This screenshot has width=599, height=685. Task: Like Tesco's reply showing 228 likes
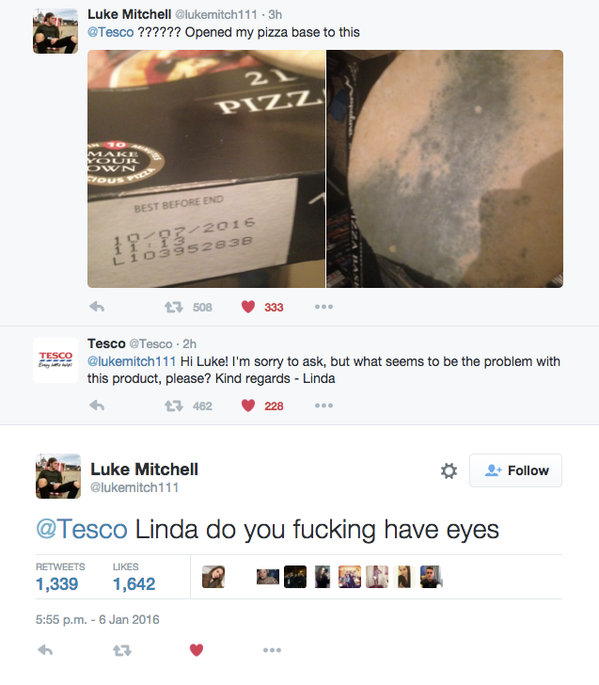248,406
